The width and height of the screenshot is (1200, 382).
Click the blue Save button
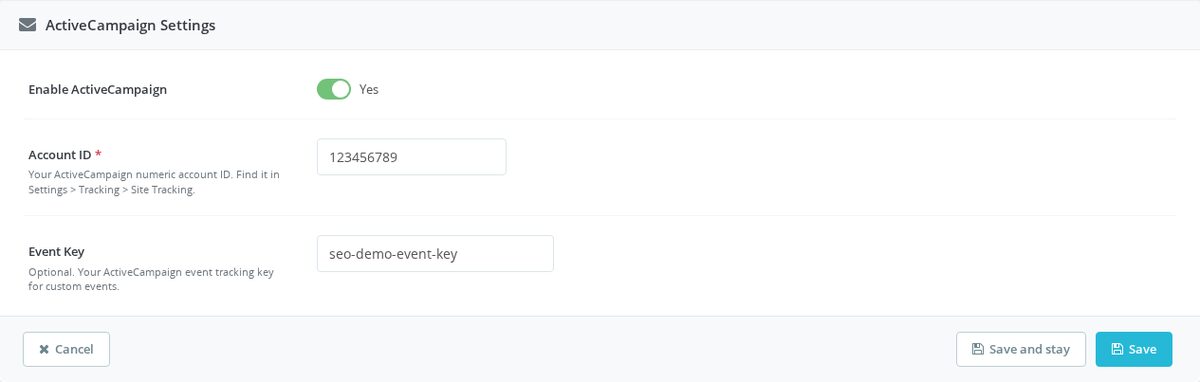tap(1134, 349)
